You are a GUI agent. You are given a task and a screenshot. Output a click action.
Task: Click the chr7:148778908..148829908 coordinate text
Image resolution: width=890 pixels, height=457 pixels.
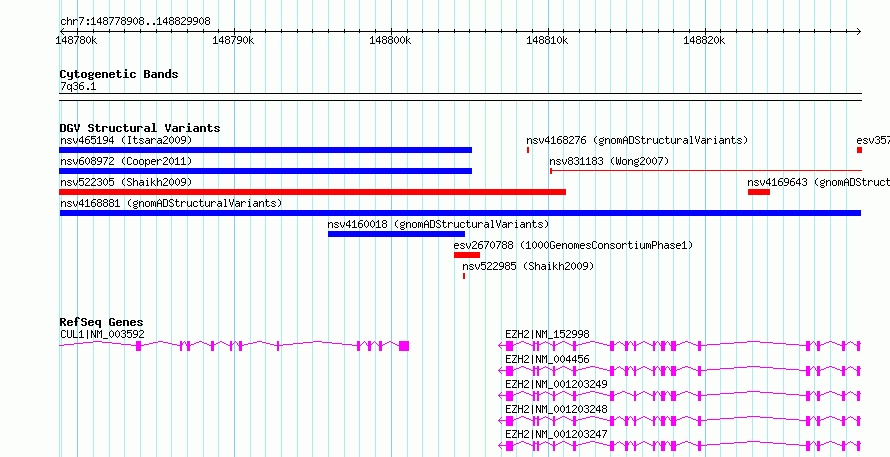(135, 22)
